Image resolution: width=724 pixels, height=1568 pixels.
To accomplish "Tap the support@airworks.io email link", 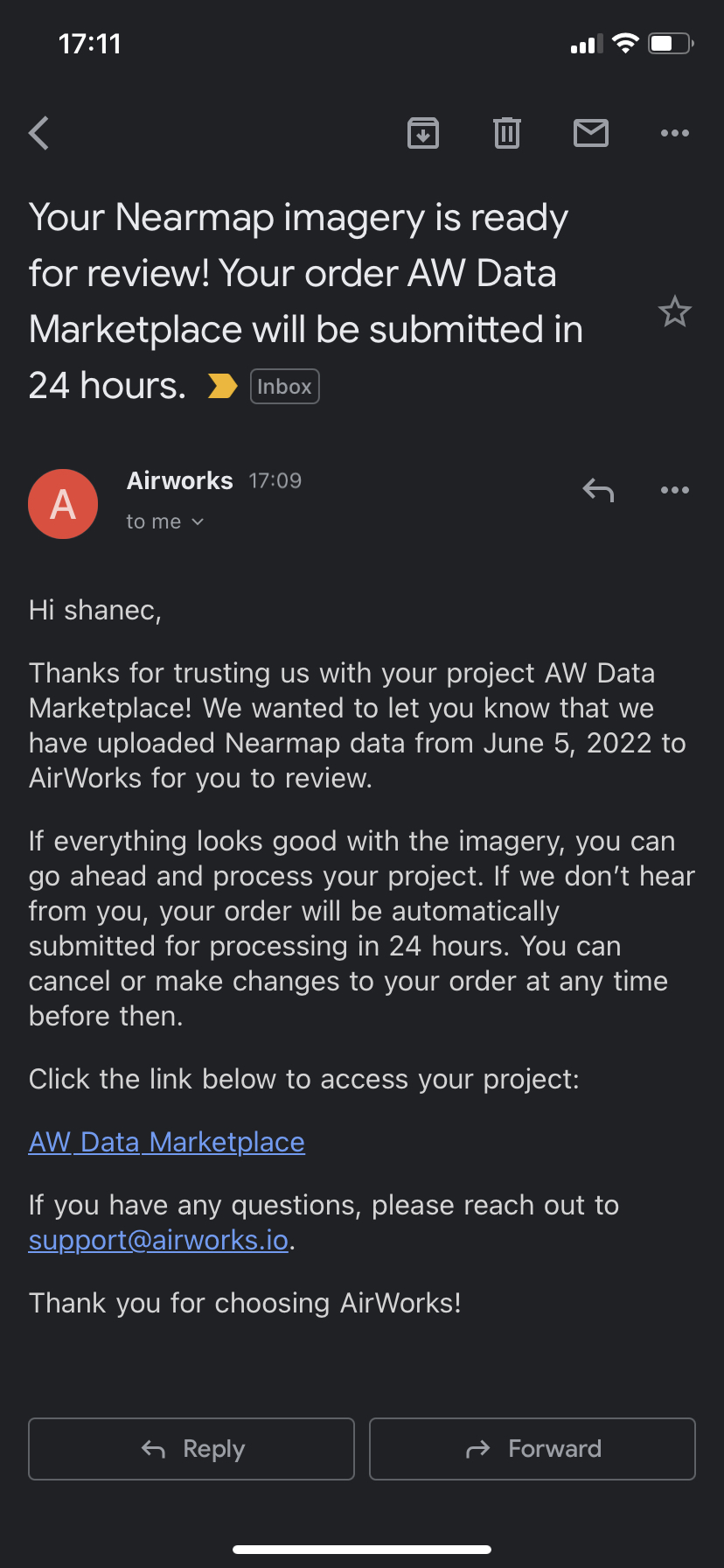I will pos(158,1240).
